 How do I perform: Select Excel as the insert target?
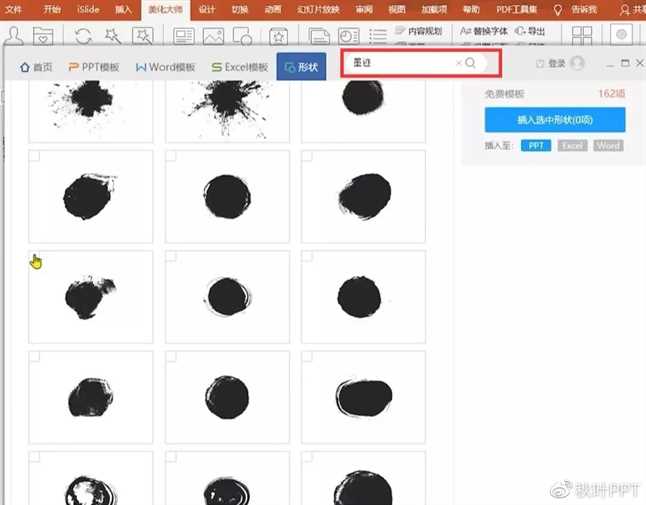click(572, 145)
